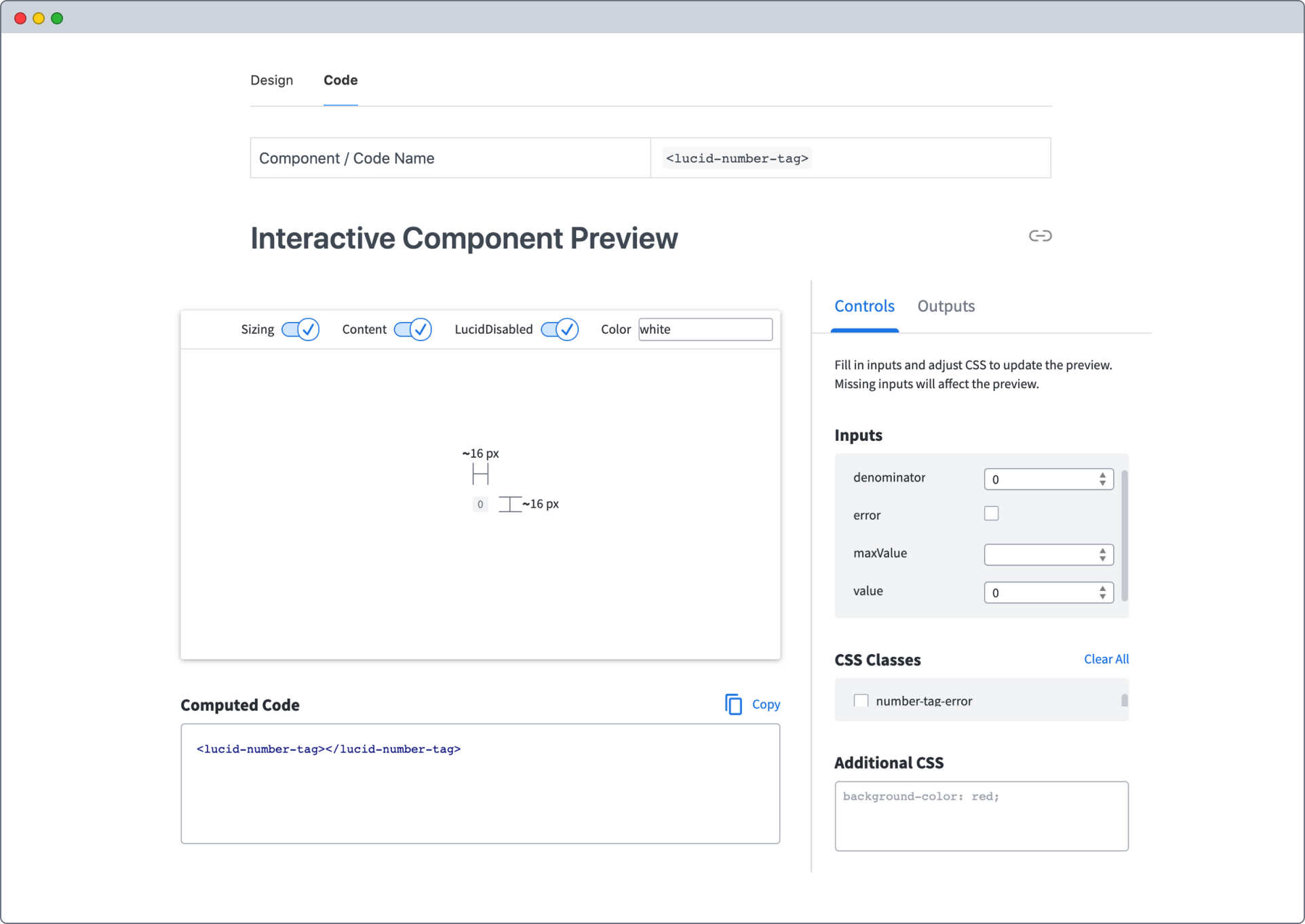Select the Controls tab
The image size is (1305, 924).
tap(864, 306)
